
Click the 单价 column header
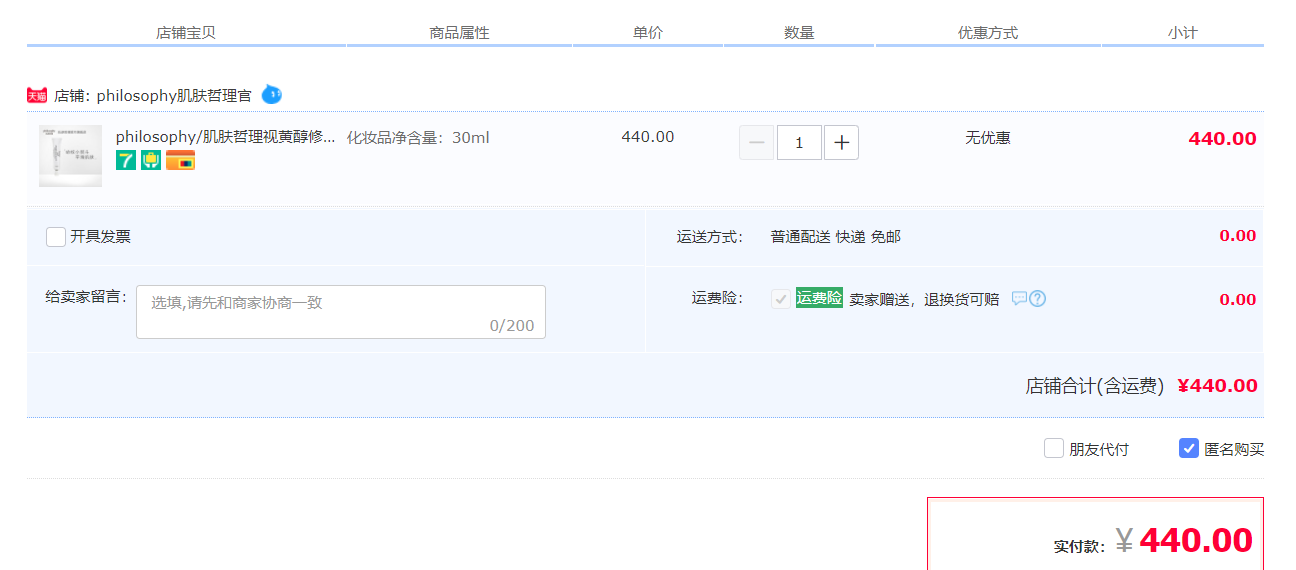pos(648,32)
